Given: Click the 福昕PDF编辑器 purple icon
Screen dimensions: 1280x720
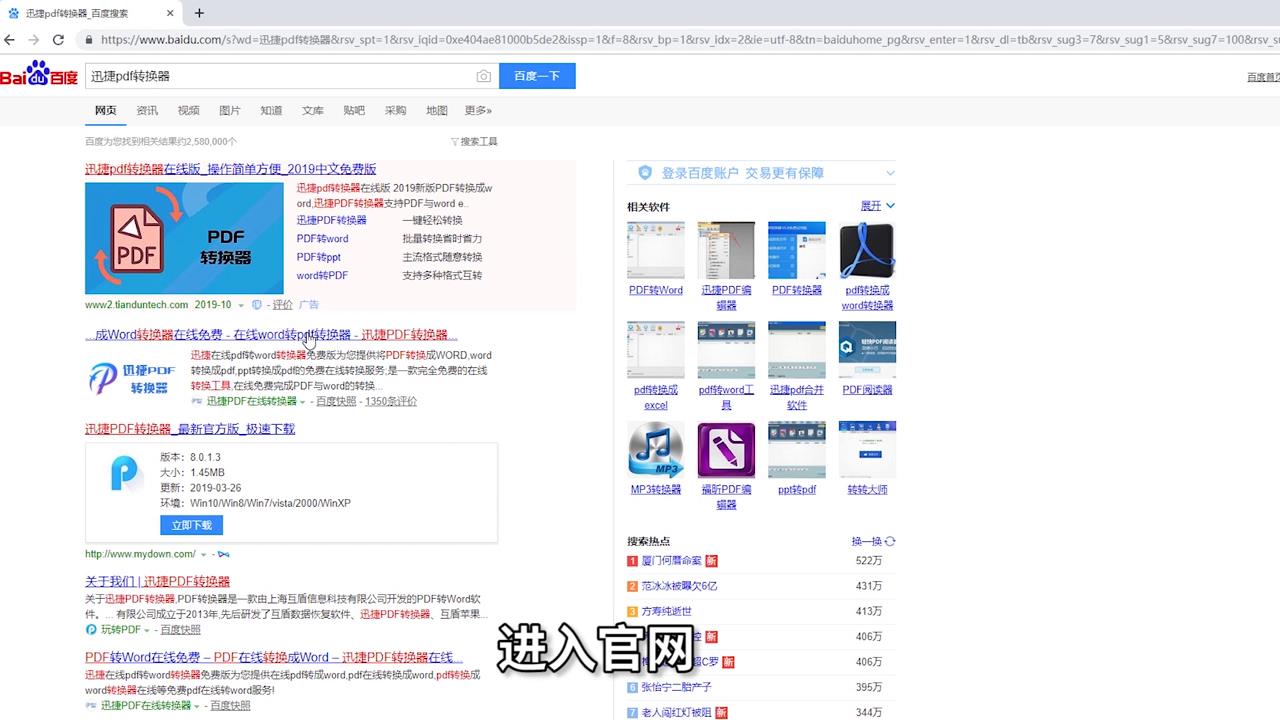Looking at the screenshot, I should point(726,450).
